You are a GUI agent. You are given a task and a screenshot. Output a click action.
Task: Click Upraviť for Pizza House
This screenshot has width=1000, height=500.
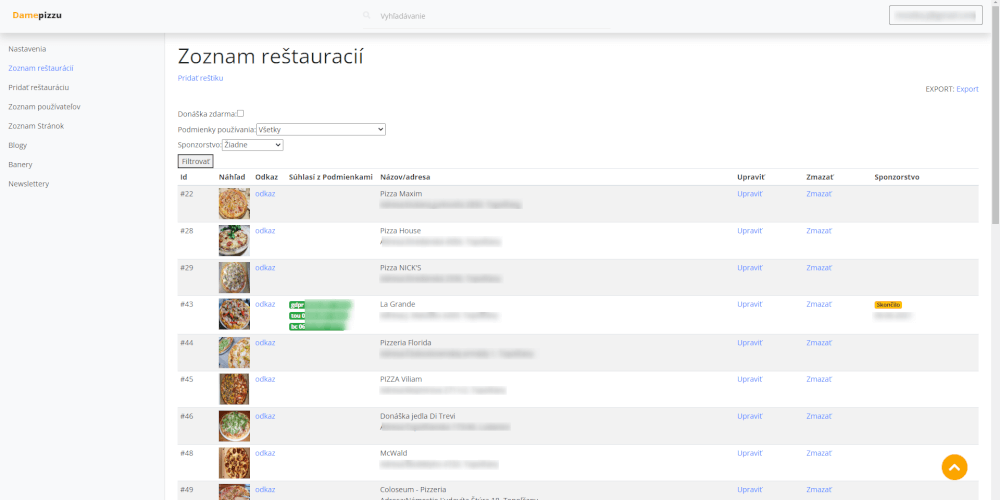coord(749,231)
